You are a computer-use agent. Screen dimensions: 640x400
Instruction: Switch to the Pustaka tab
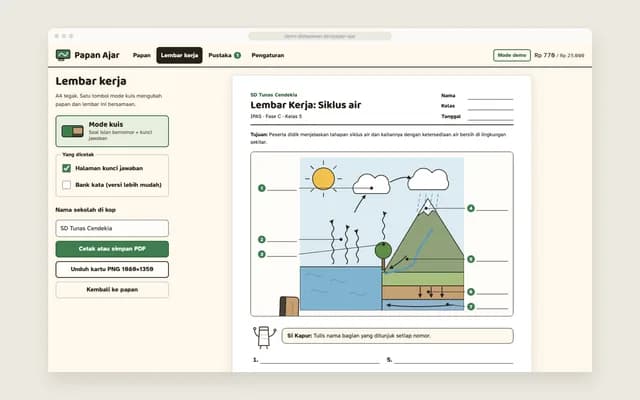point(224,56)
